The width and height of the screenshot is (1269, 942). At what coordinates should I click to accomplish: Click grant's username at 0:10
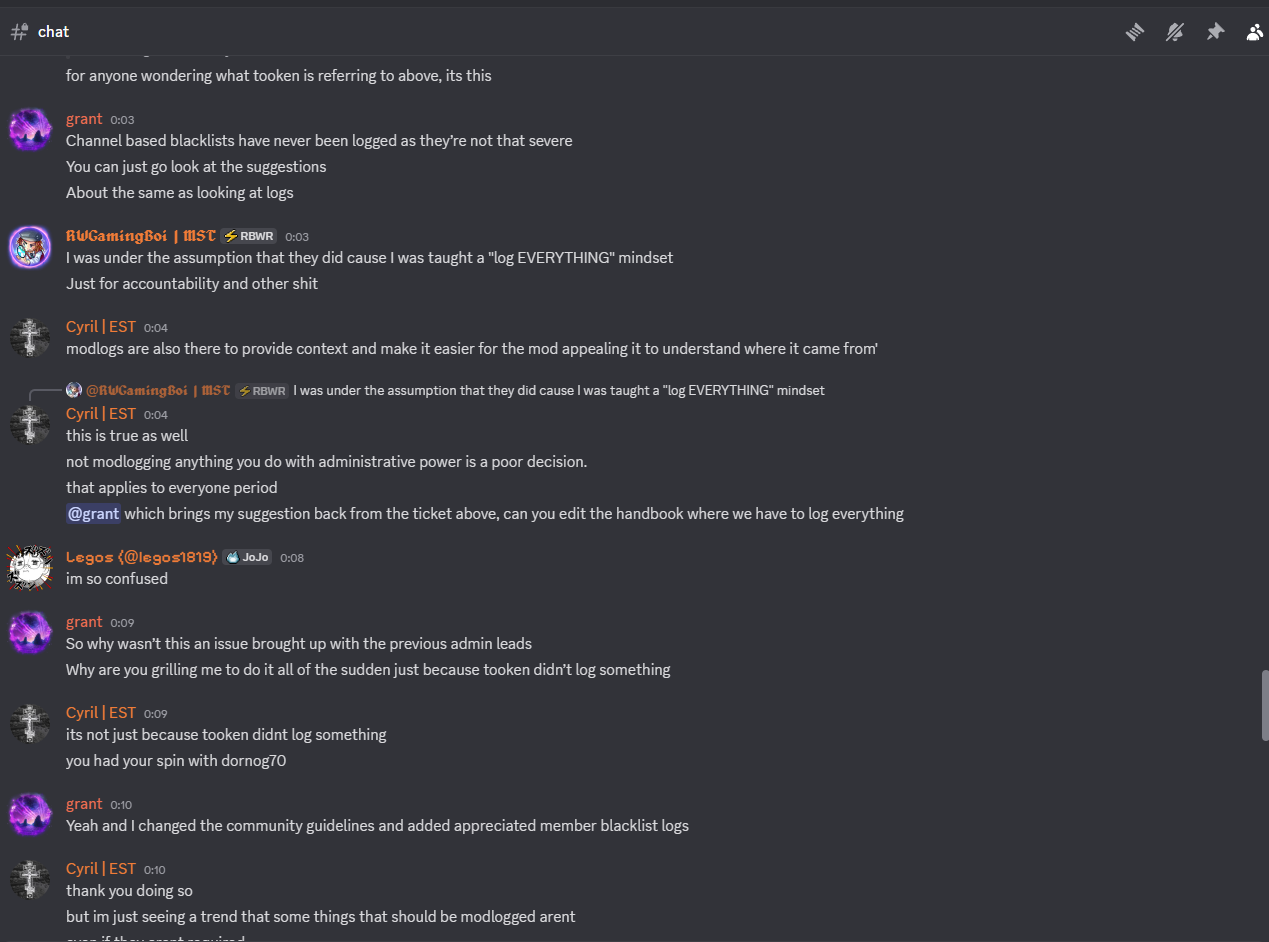(x=84, y=804)
